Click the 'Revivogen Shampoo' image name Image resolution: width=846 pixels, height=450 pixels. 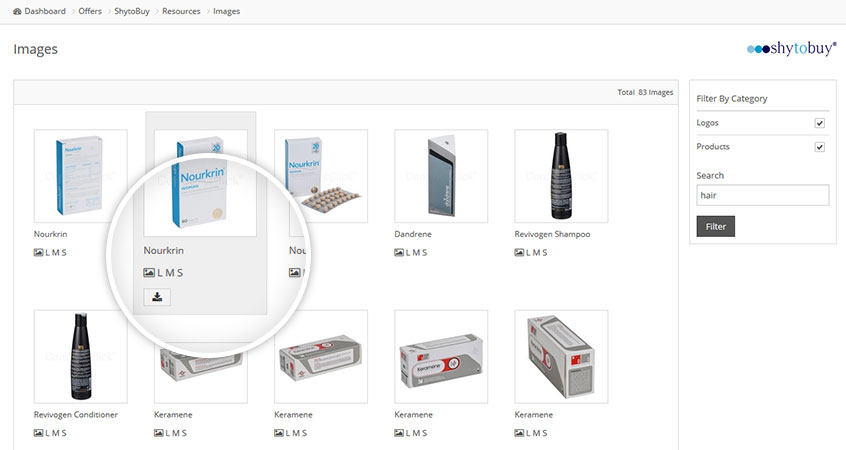[552, 234]
